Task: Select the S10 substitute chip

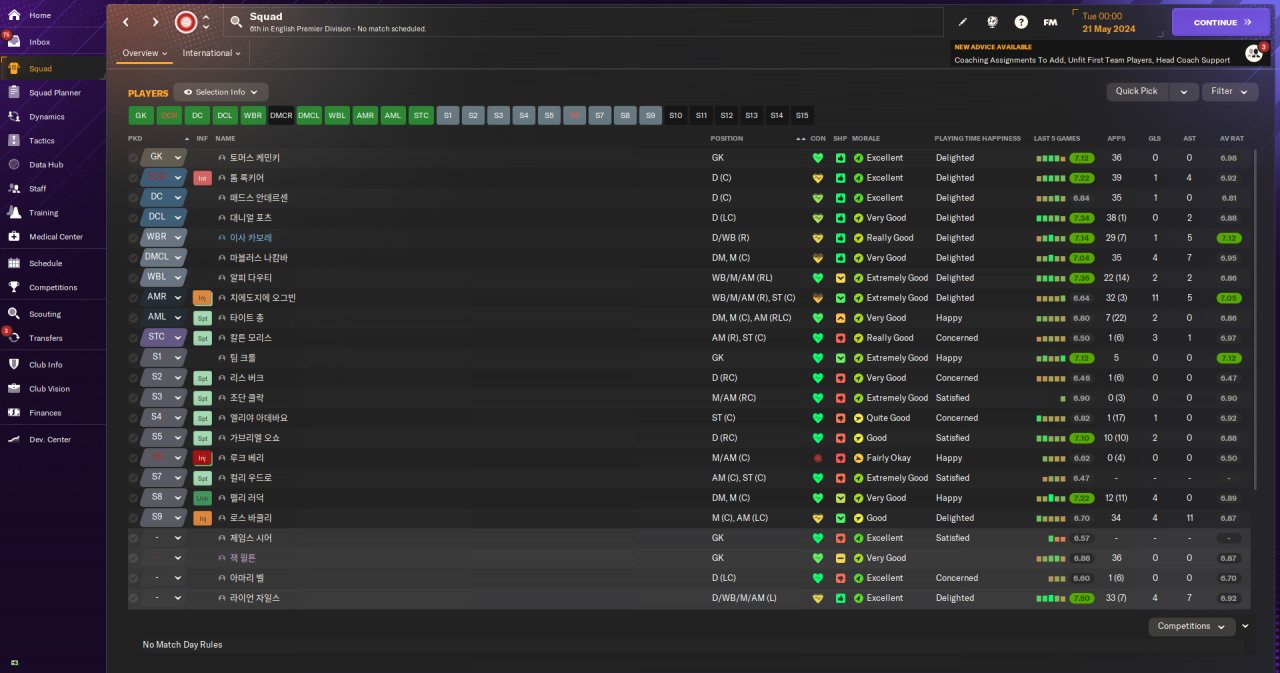Action: pyautogui.click(x=676, y=115)
